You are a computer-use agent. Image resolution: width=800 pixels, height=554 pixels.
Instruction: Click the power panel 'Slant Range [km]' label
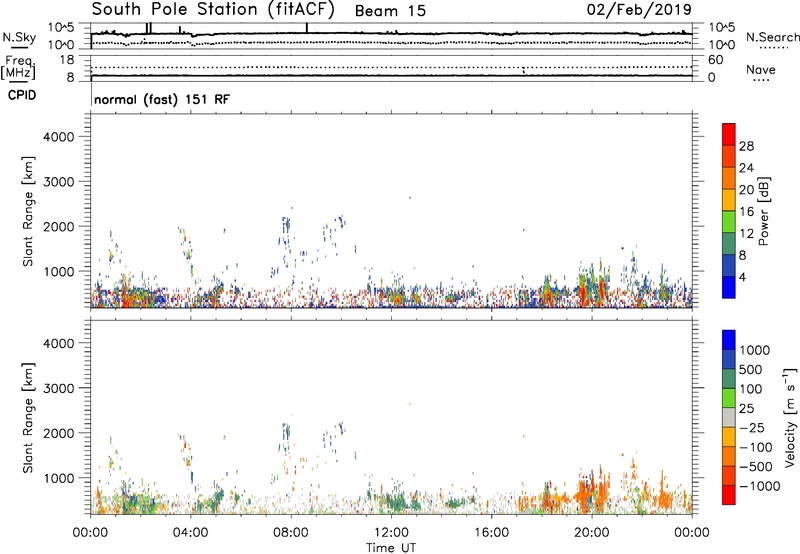tap(28, 211)
